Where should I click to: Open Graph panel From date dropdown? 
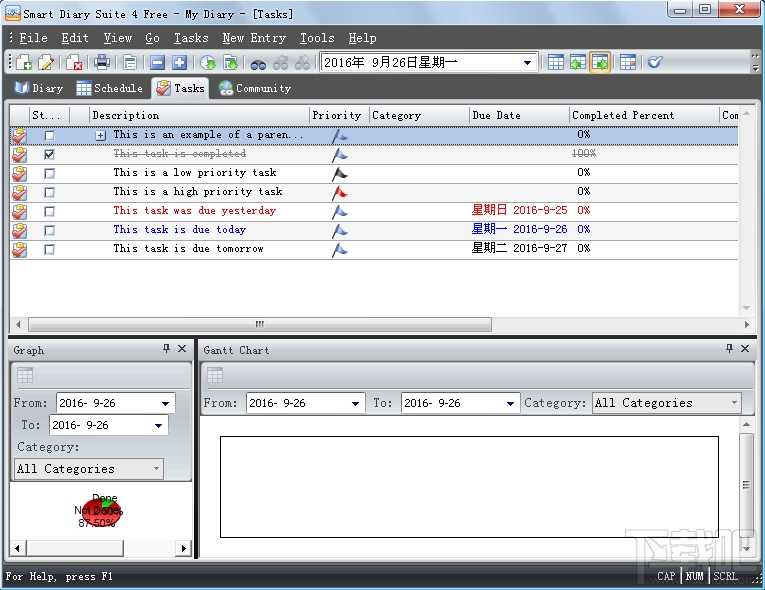(165, 403)
